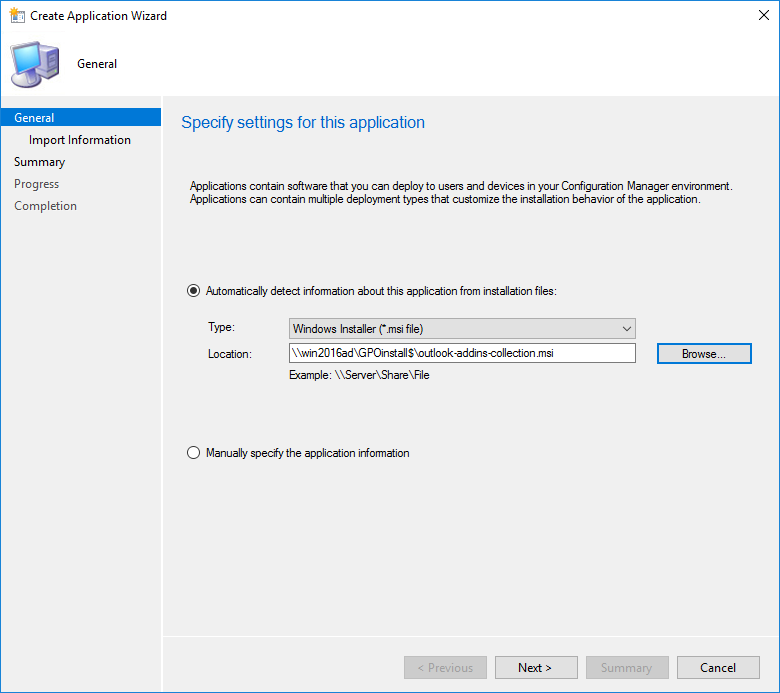Screen dimensions: 780x693
Task: Click the 'Location:' label
Action: point(230,354)
